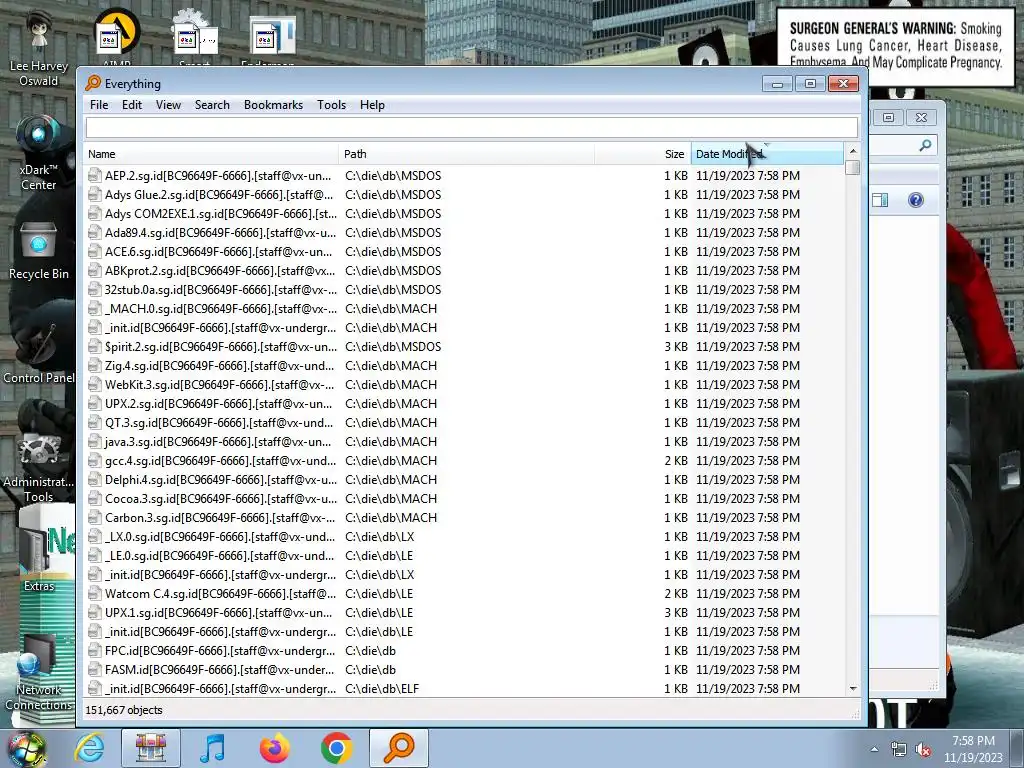Select the 32stub.0a.sg.id file icon
Image resolution: width=1024 pixels, height=768 pixels.
(95, 289)
